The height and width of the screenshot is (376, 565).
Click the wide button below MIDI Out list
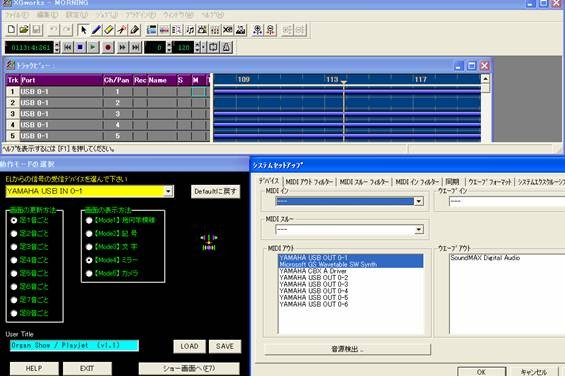347,349
